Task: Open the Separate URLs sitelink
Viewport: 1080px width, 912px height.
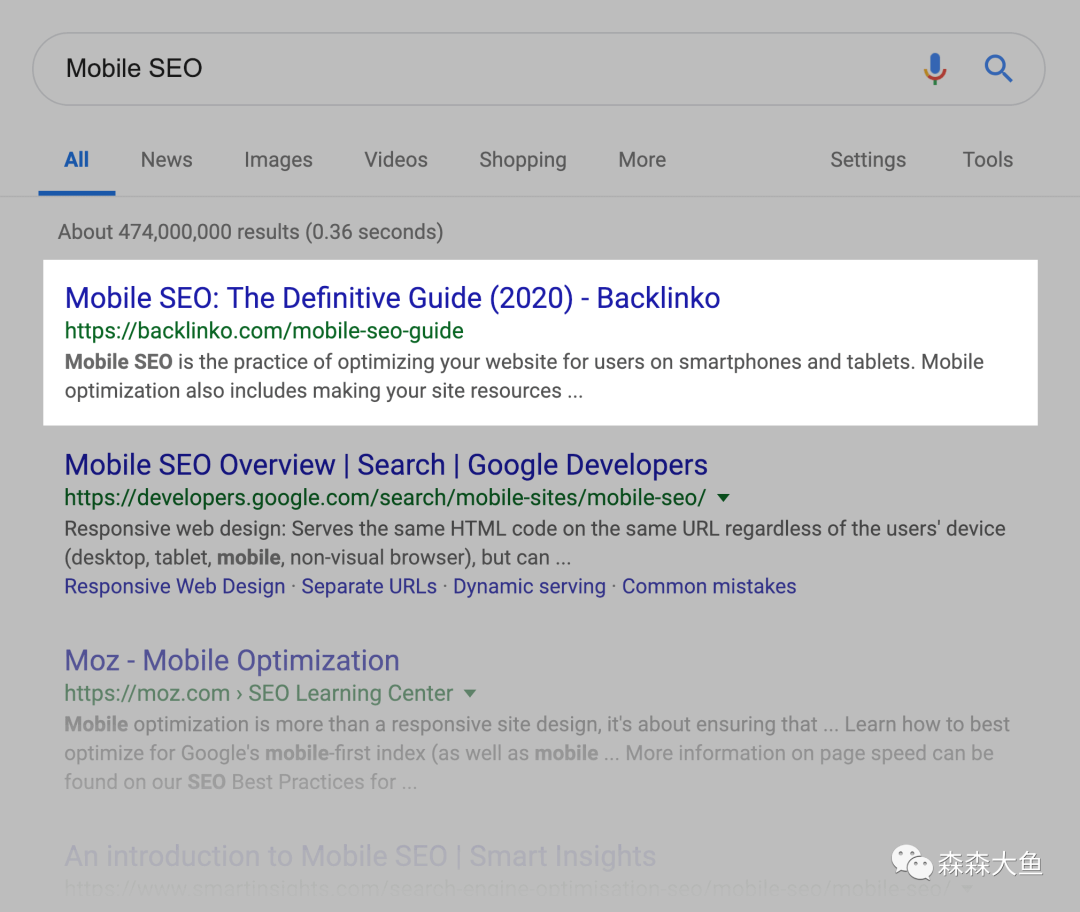Action: [369, 587]
